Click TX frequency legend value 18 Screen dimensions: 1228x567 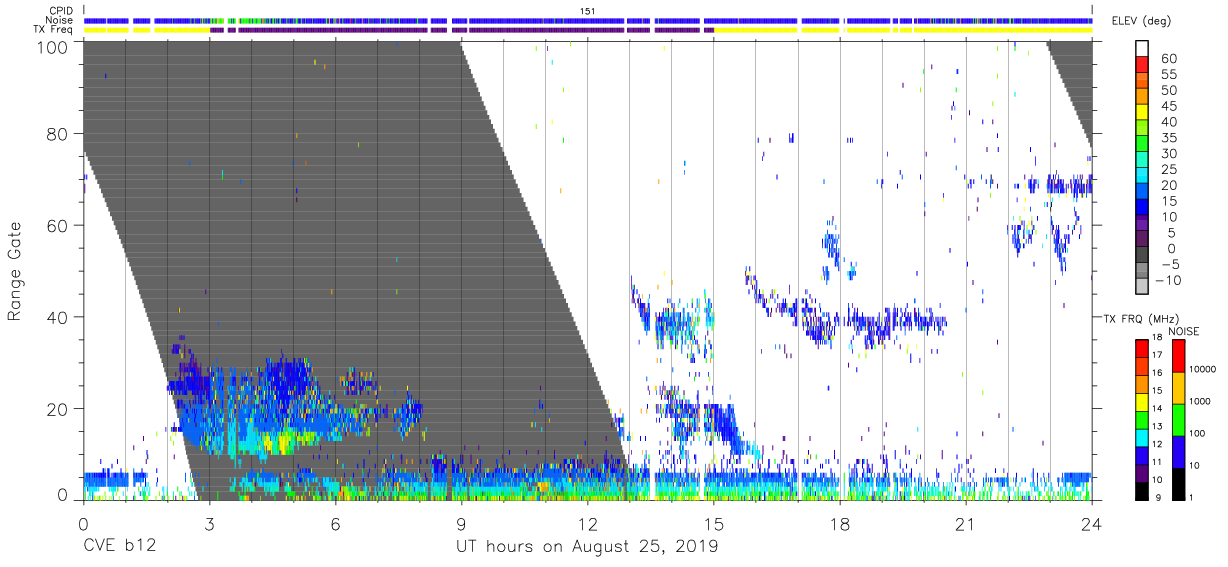(1159, 339)
